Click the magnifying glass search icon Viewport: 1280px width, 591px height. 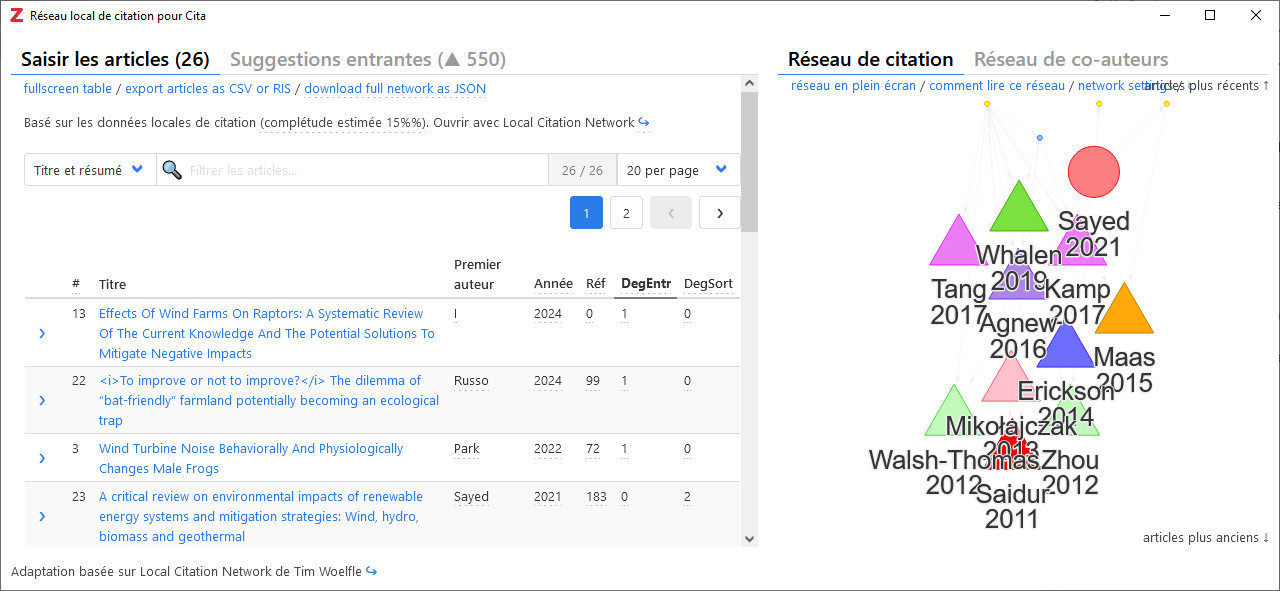tap(172, 170)
